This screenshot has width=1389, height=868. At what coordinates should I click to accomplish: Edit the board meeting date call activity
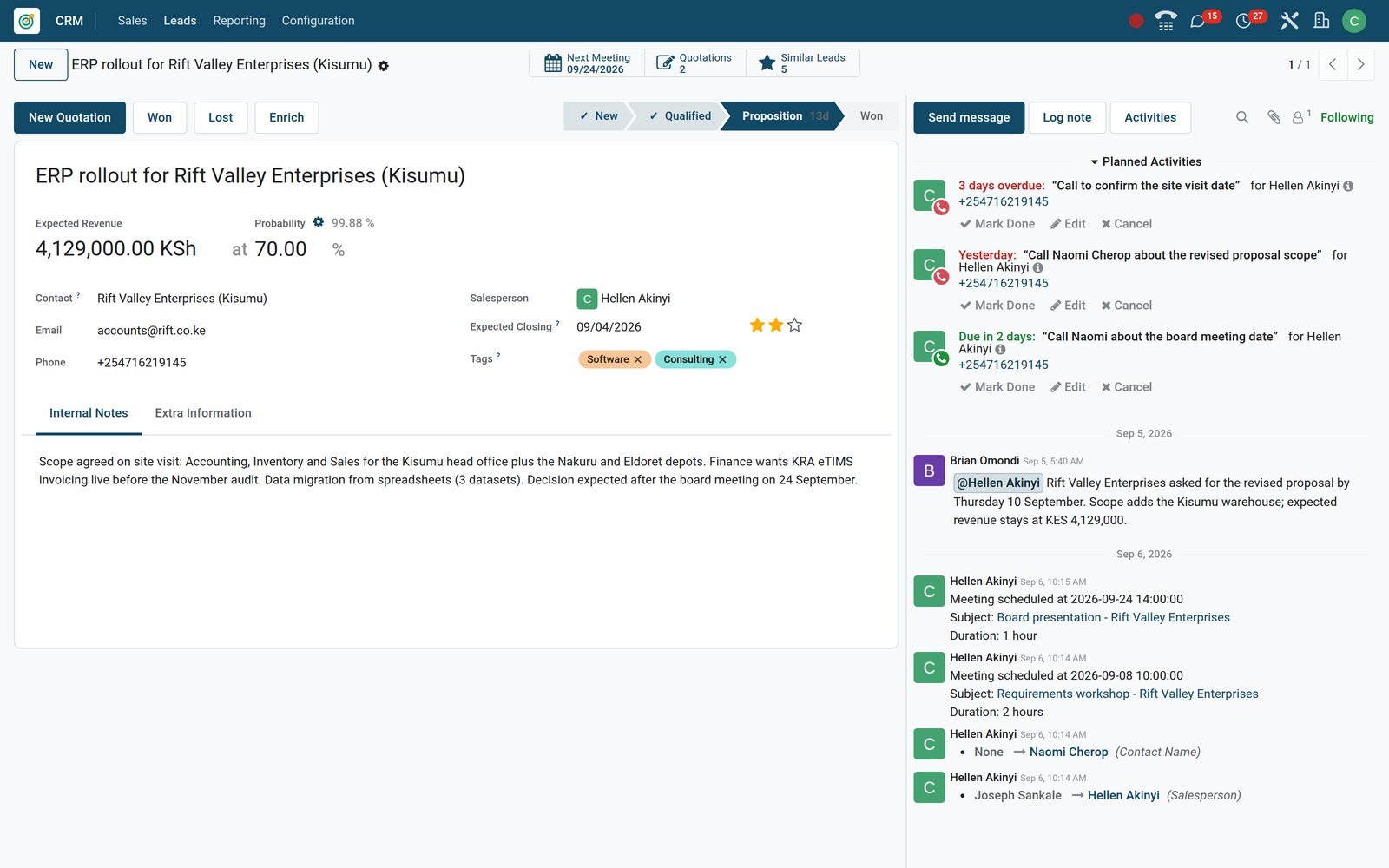point(1068,387)
